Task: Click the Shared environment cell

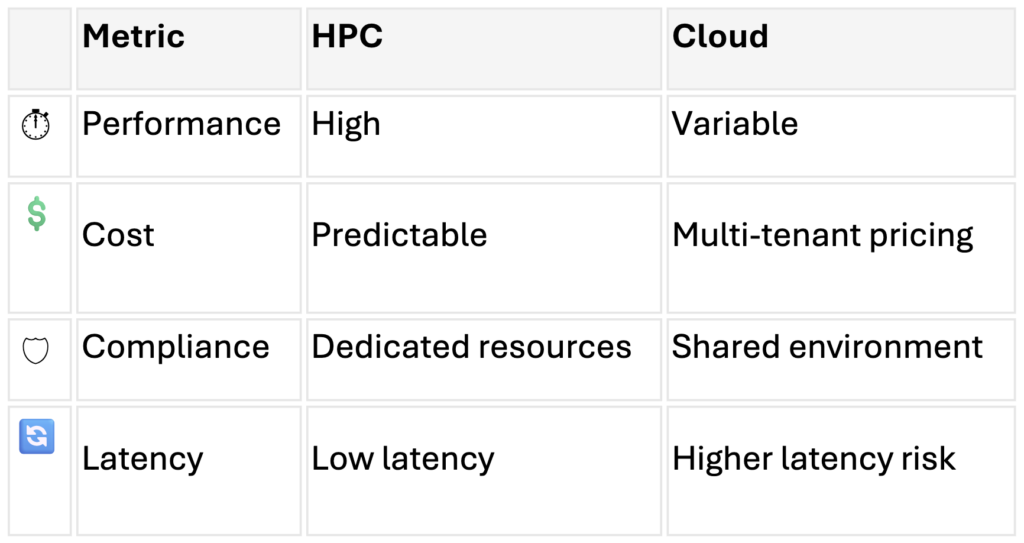Action: click(827, 347)
